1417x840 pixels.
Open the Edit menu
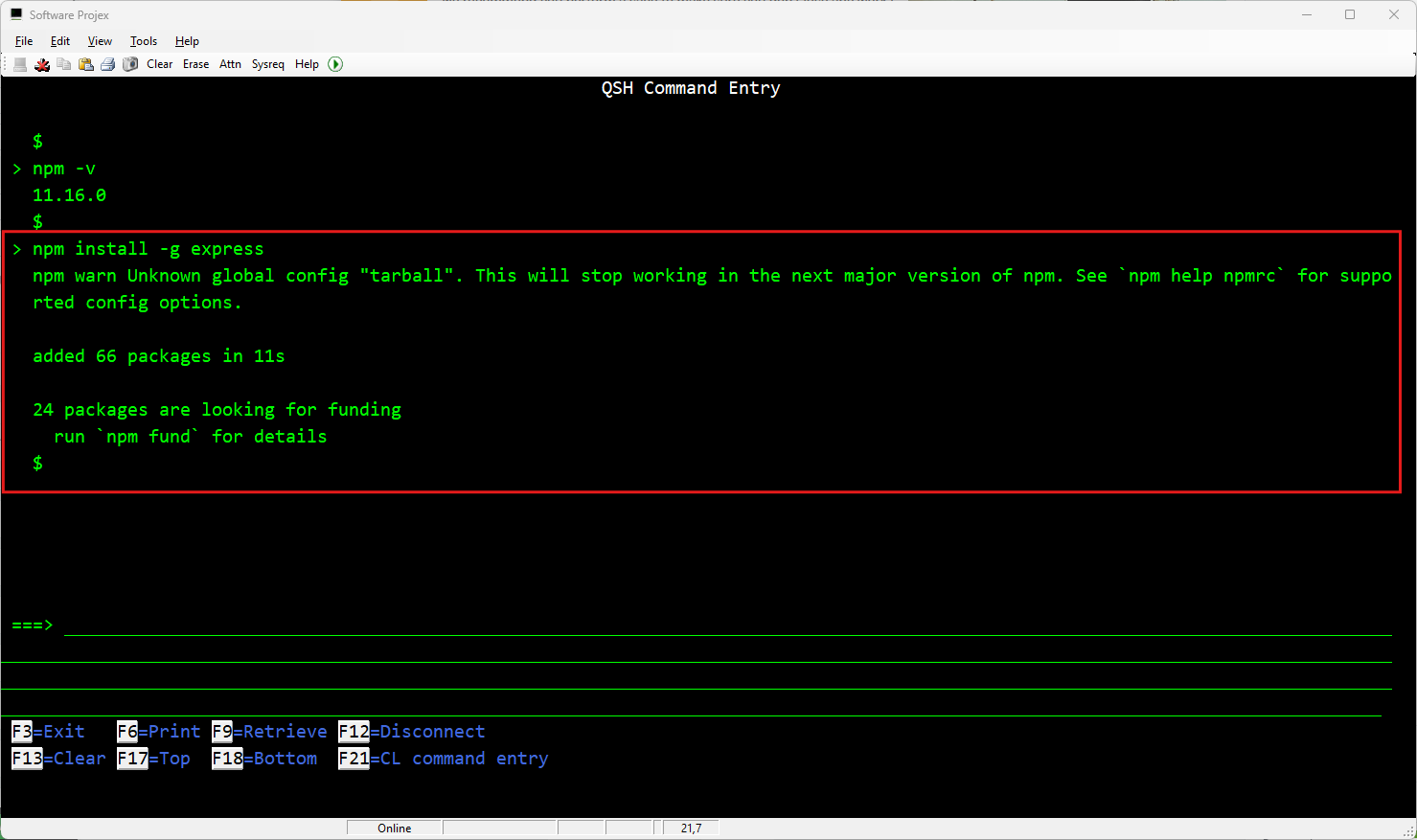[60, 41]
